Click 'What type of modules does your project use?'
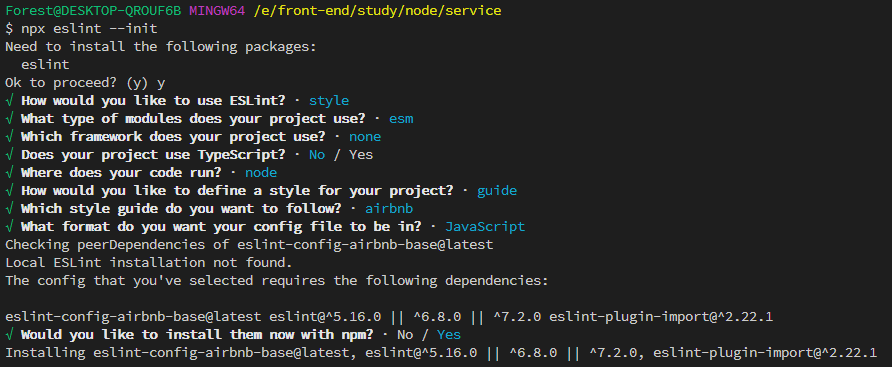The height and width of the screenshot is (367, 892). pos(193,119)
